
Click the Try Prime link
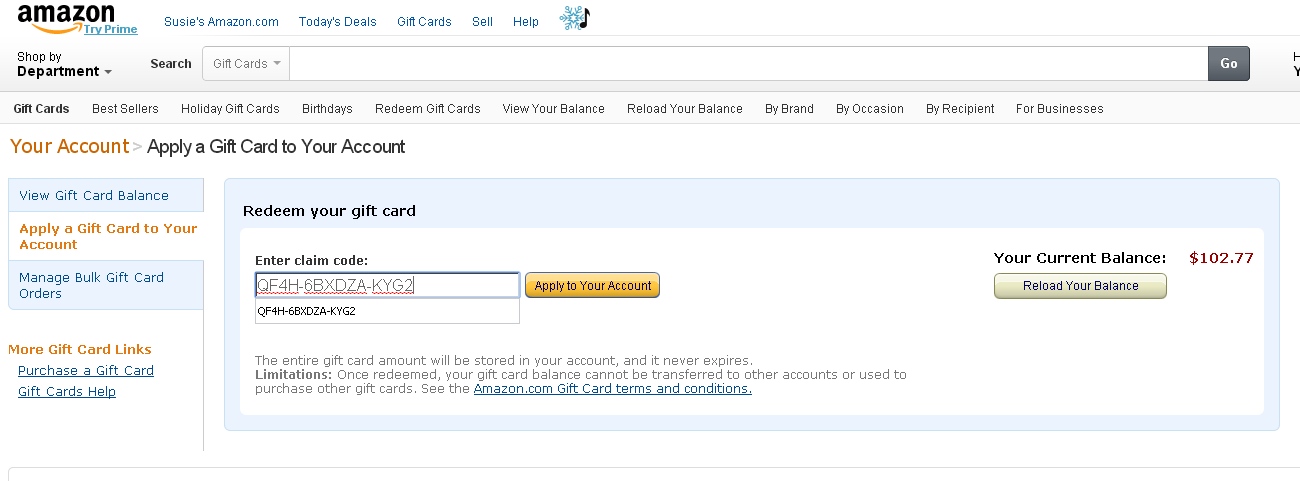click(x=110, y=29)
